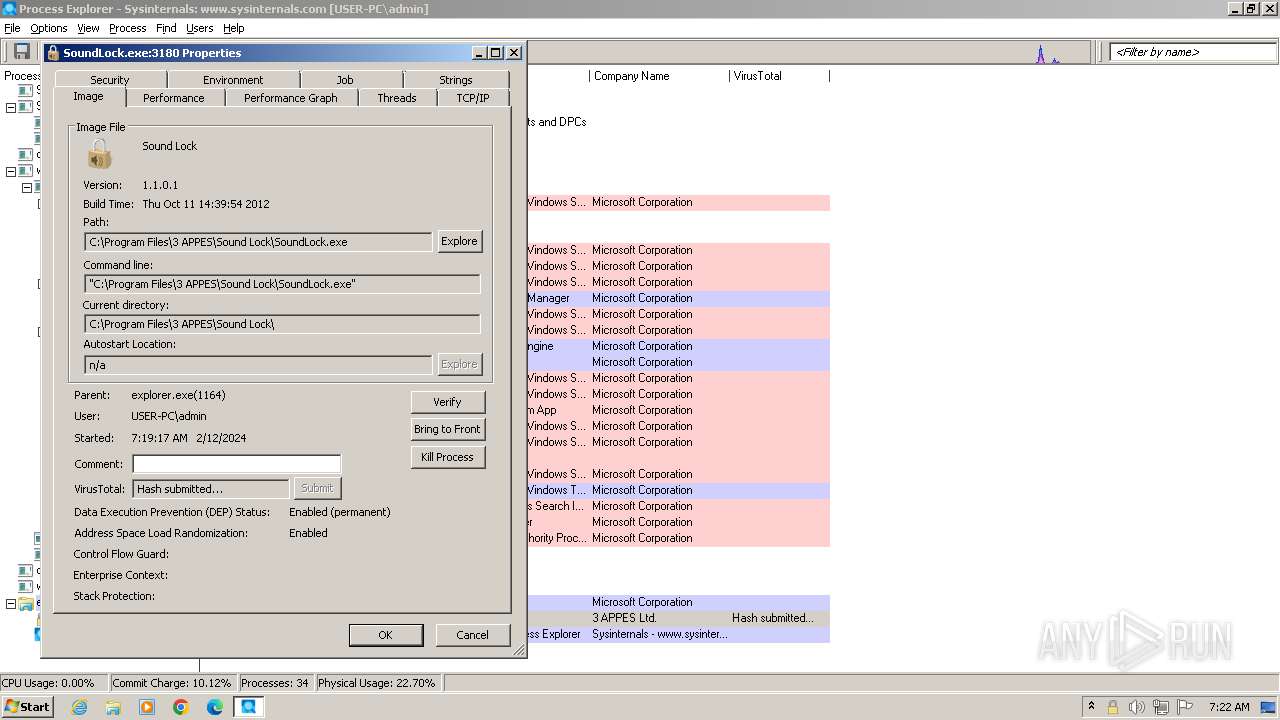Click the VirusTotal Hash submitted field
Image resolution: width=1280 pixels, height=720 pixels.
click(212, 489)
